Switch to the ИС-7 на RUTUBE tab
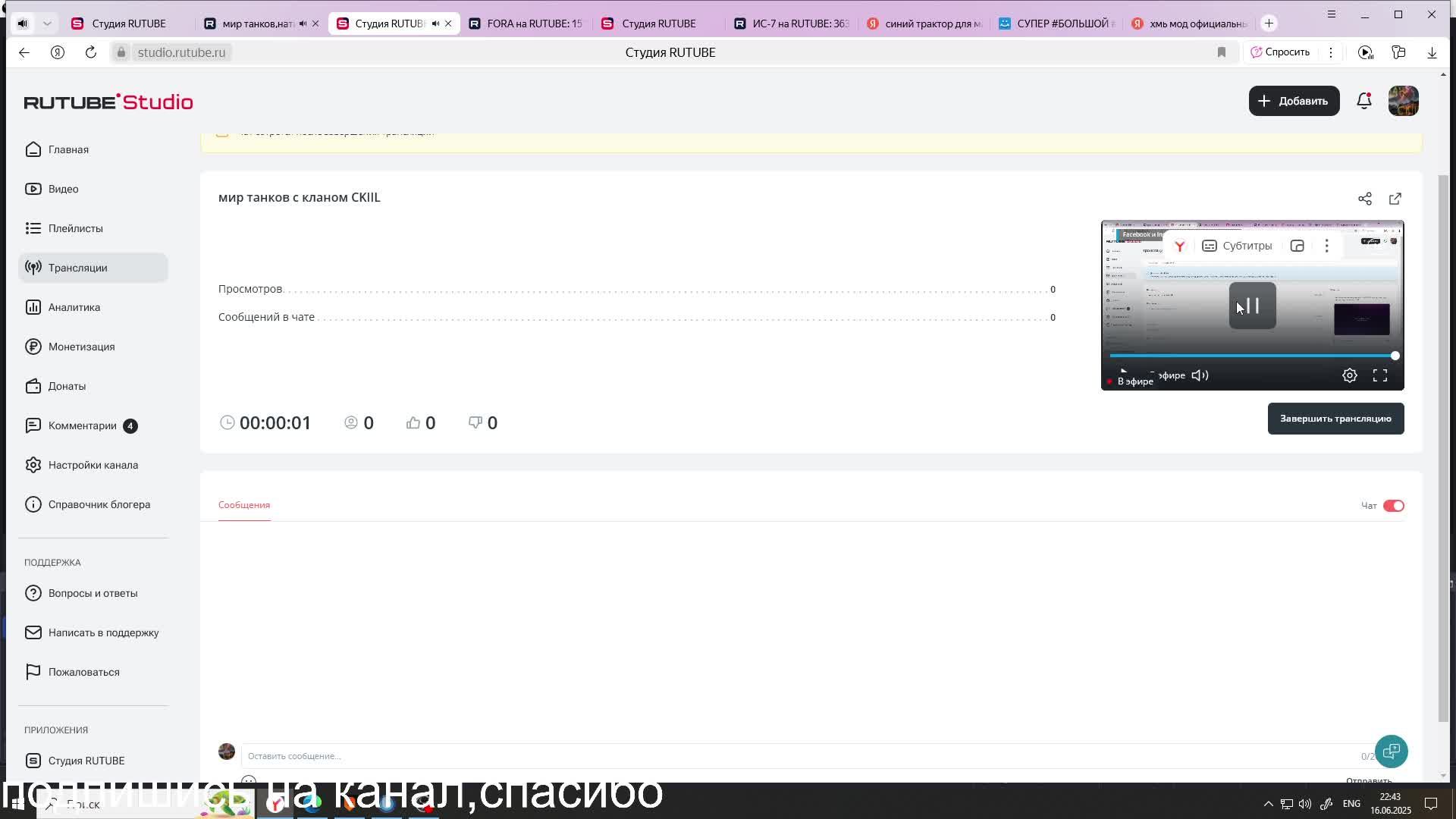The width and height of the screenshot is (1456, 819). (792, 24)
